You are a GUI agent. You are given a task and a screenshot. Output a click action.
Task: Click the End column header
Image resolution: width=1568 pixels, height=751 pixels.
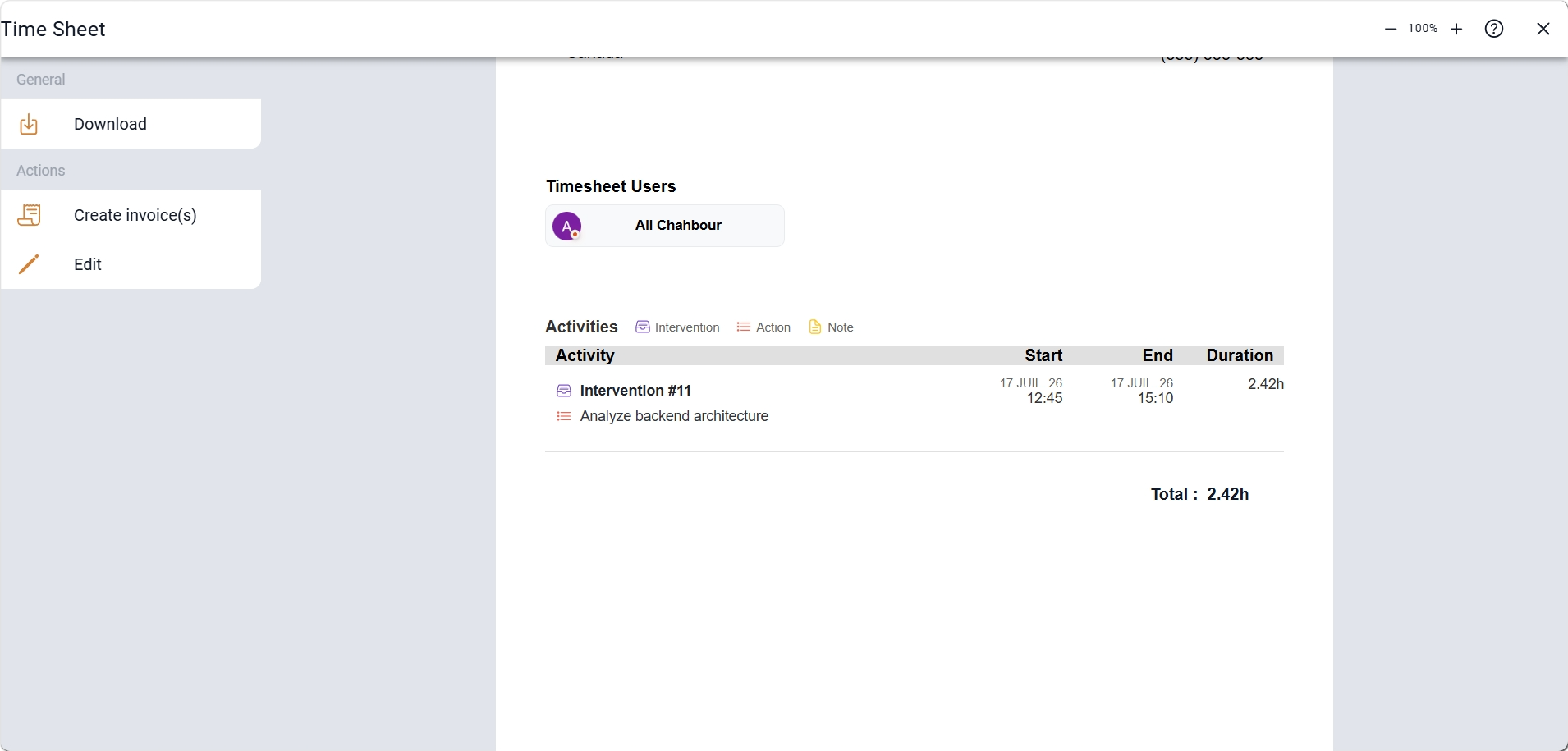click(1158, 355)
